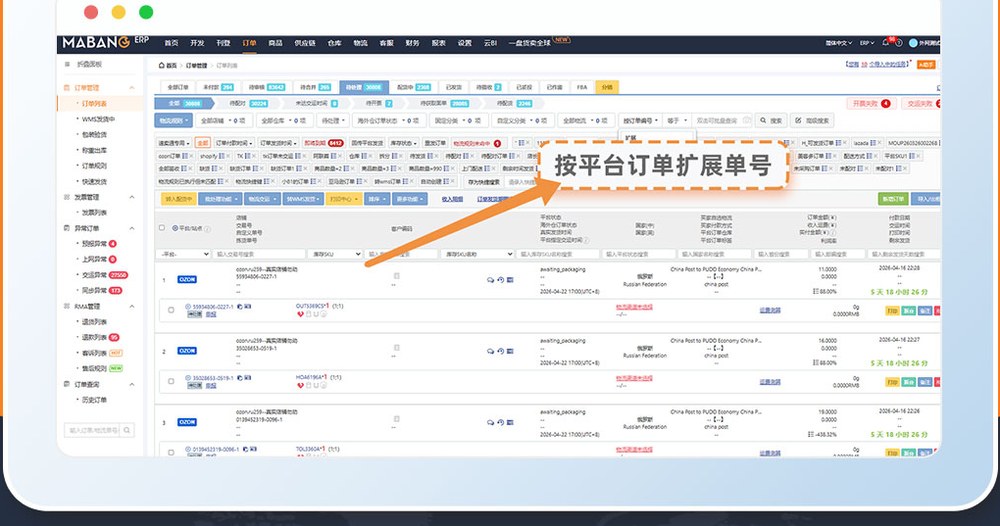
Task: Open order link 55934806-0227-1
Action: point(213,307)
